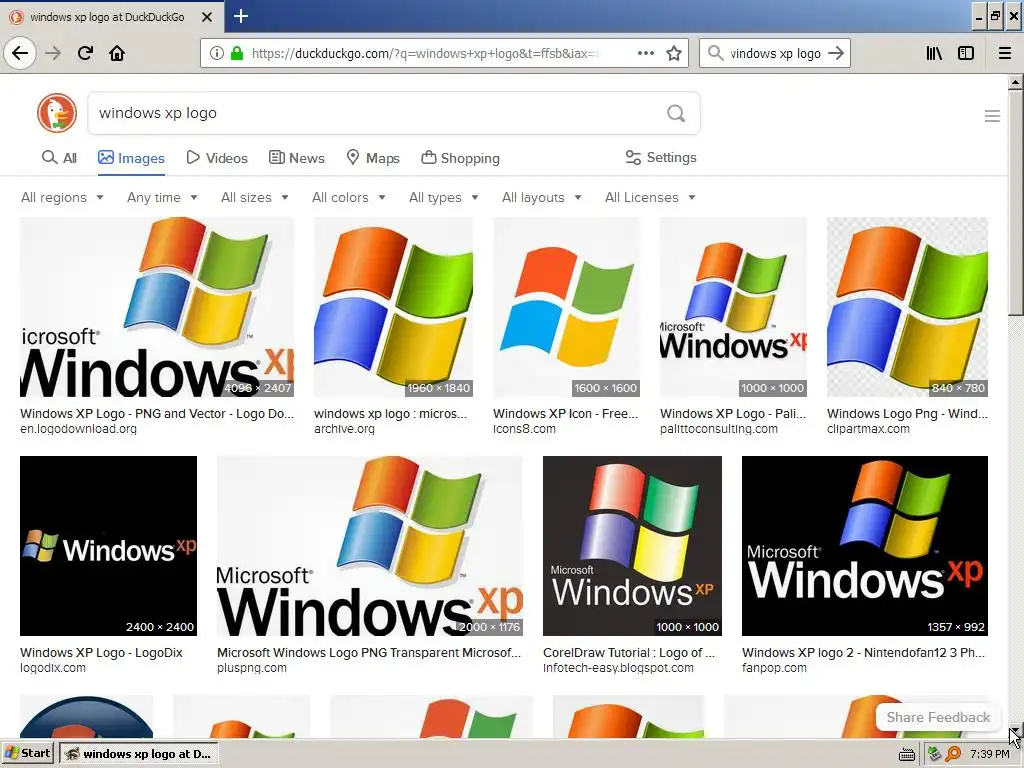Screen dimensions: 1024x768
Task: Switch to the News tab
Action: 296,158
